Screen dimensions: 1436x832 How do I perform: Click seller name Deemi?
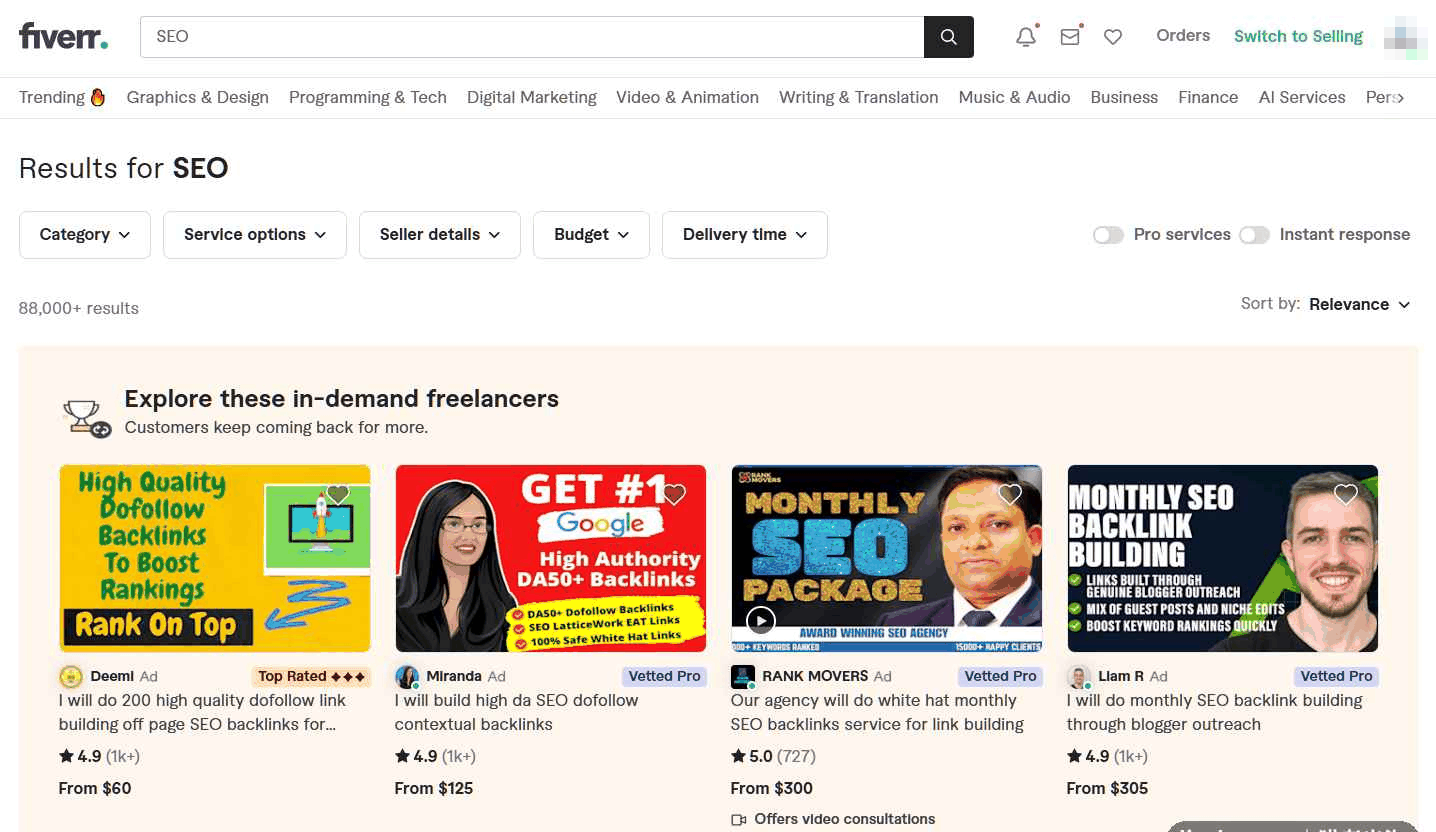[112, 677]
